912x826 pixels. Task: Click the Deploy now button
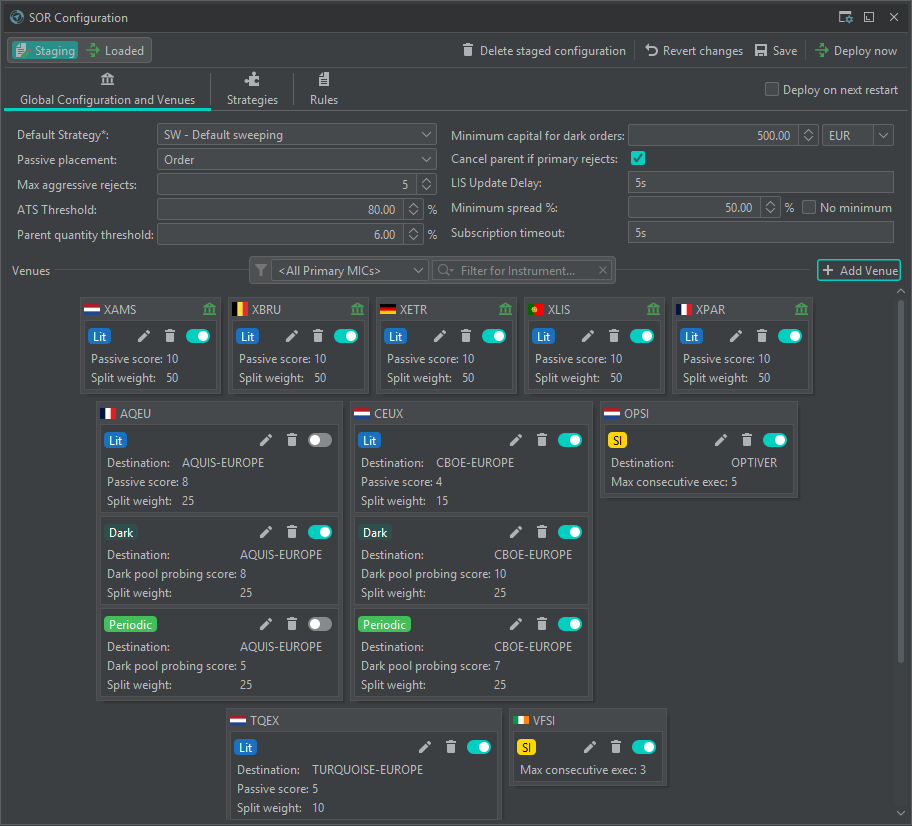(855, 51)
